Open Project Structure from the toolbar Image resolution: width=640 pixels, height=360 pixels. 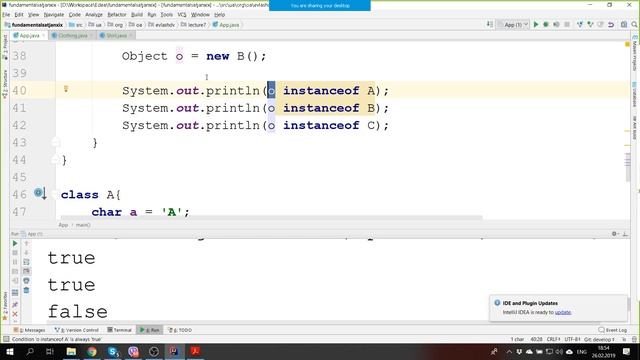click(624, 24)
